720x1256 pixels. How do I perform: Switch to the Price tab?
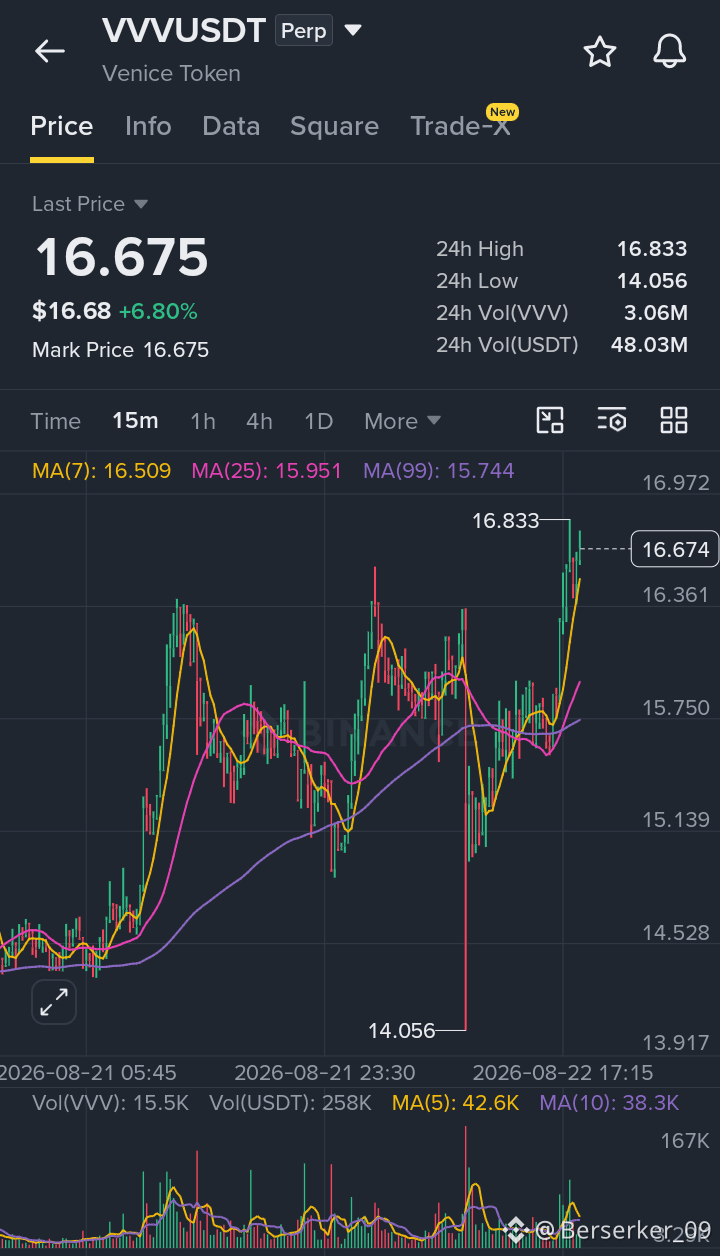[x=62, y=126]
